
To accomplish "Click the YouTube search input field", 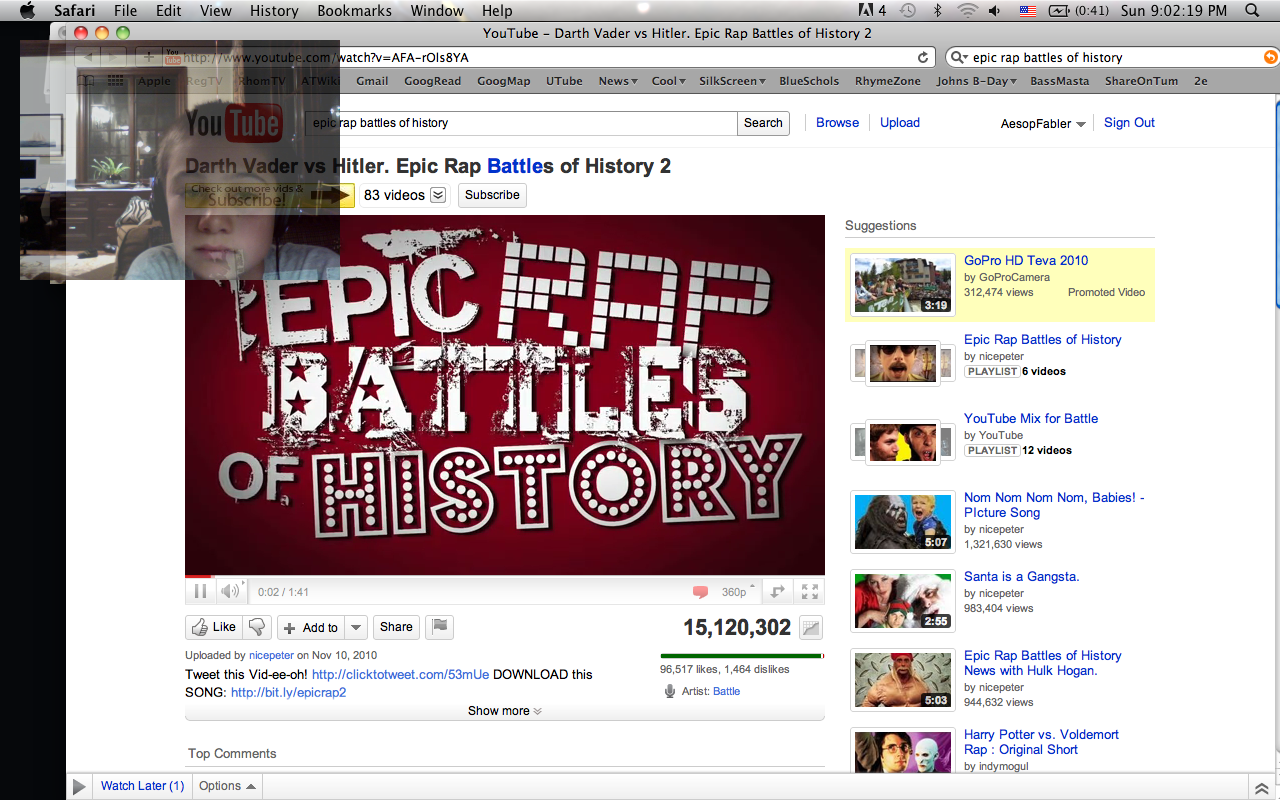I will point(521,123).
